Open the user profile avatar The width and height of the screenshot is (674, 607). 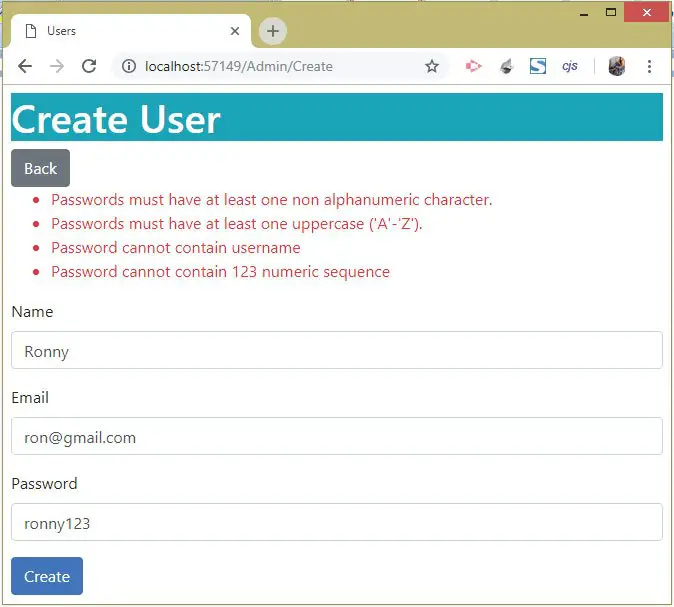tap(617, 66)
